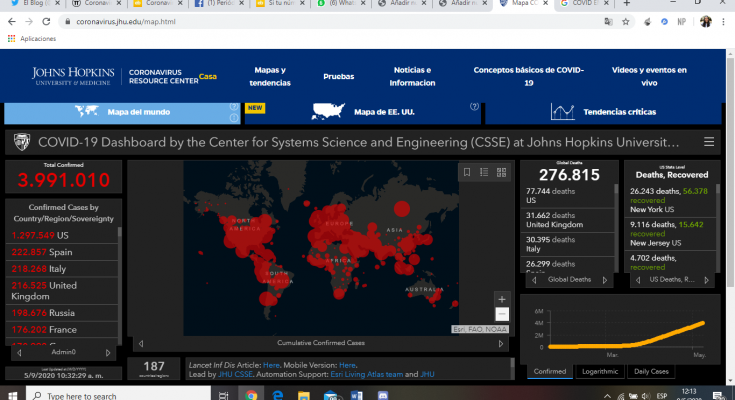Screen dimensions: 735x400
Task: Click the trend chart icon by Tendencias críticas
Action: (562, 112)
